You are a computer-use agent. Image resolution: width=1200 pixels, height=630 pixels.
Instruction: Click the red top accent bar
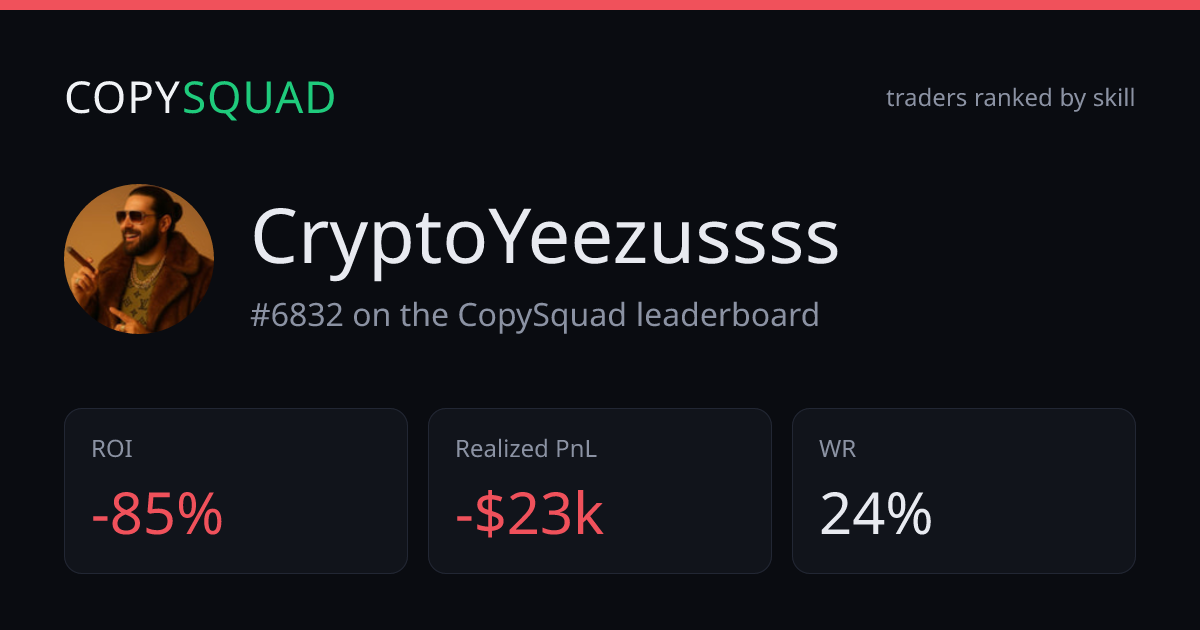point(600,5)
